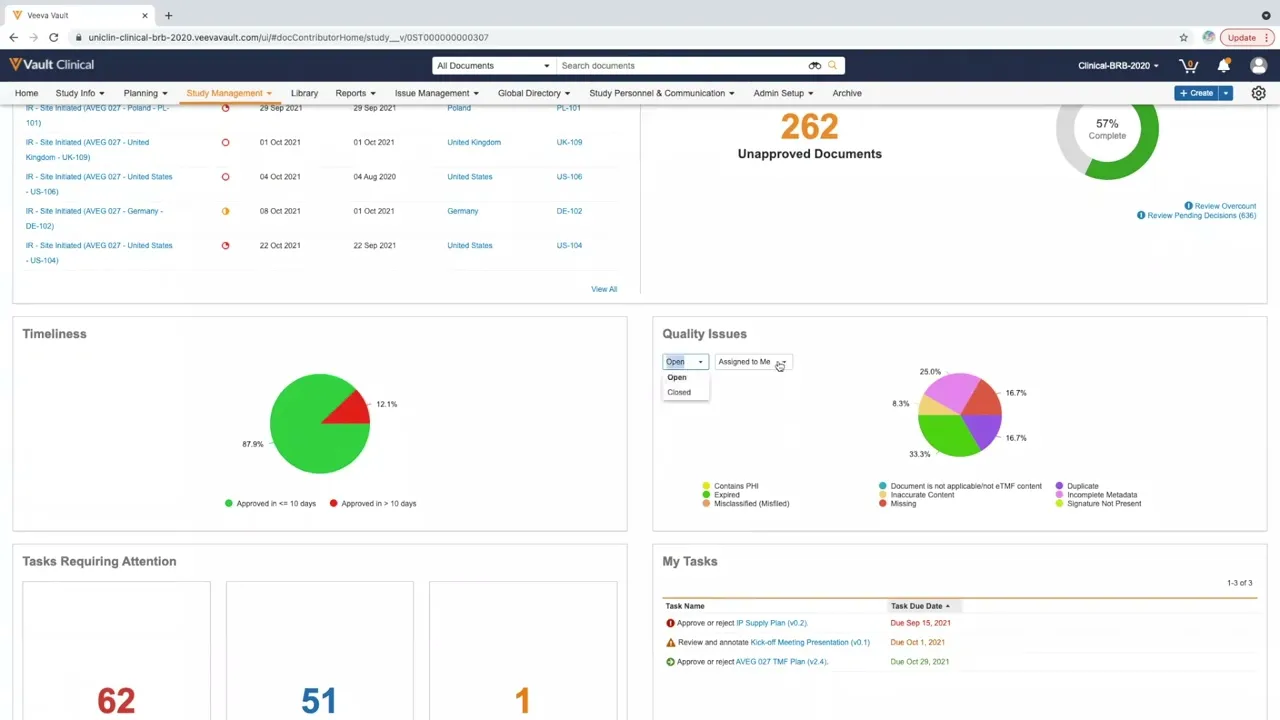Open the notifications bell
The width and height of the screenshot is (1280, 720).
(1223, 66)
